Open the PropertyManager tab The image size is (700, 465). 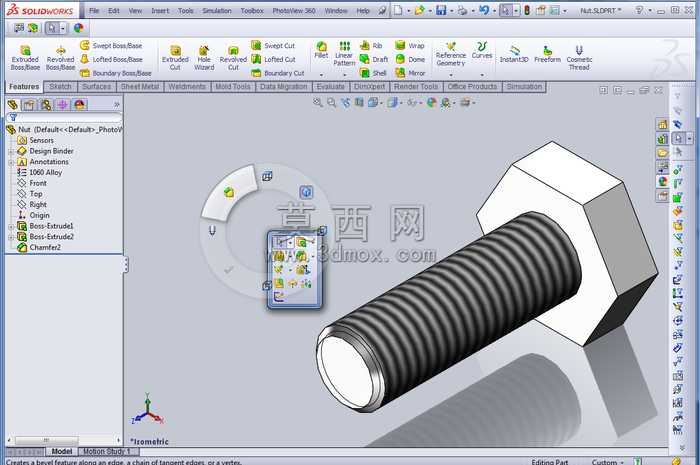[x=29, y=105]
